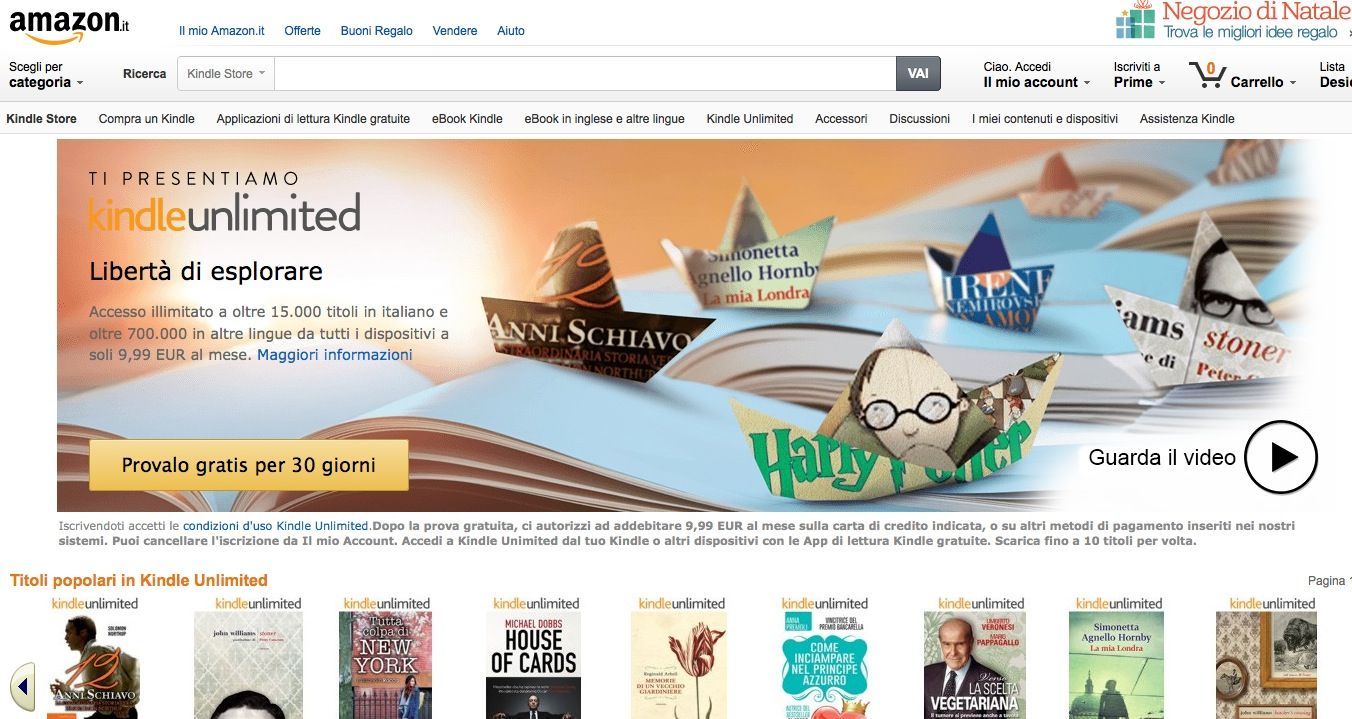Open the shopping cart icon
This screenshot has width=1352, height=719.
[1207, 75]
